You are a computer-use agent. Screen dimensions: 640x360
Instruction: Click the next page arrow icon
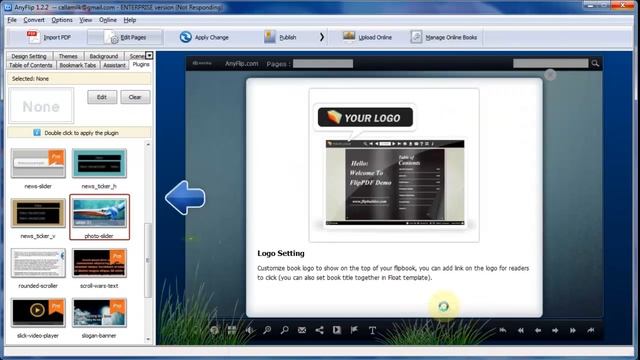[x=555, y=330]
